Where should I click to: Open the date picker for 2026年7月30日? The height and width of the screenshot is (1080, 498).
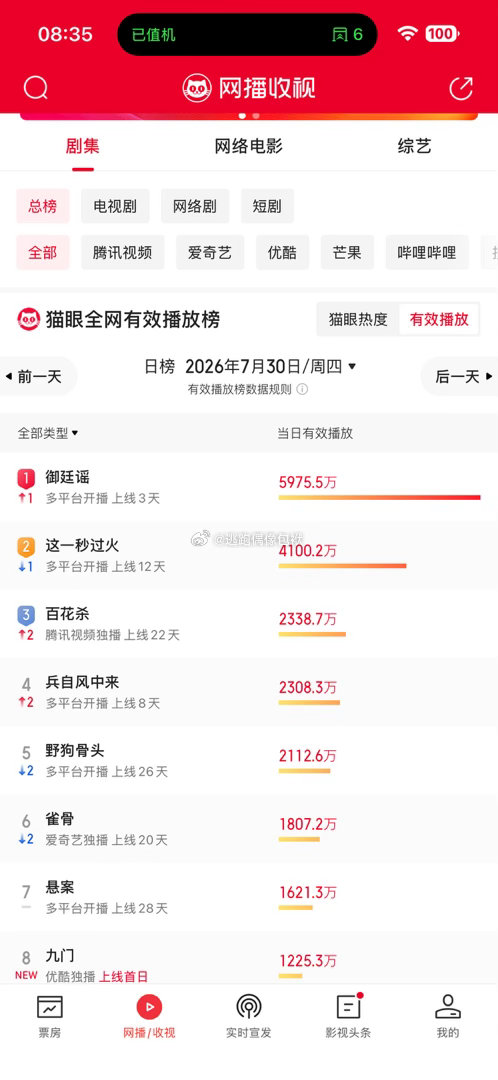coord(271,366)
